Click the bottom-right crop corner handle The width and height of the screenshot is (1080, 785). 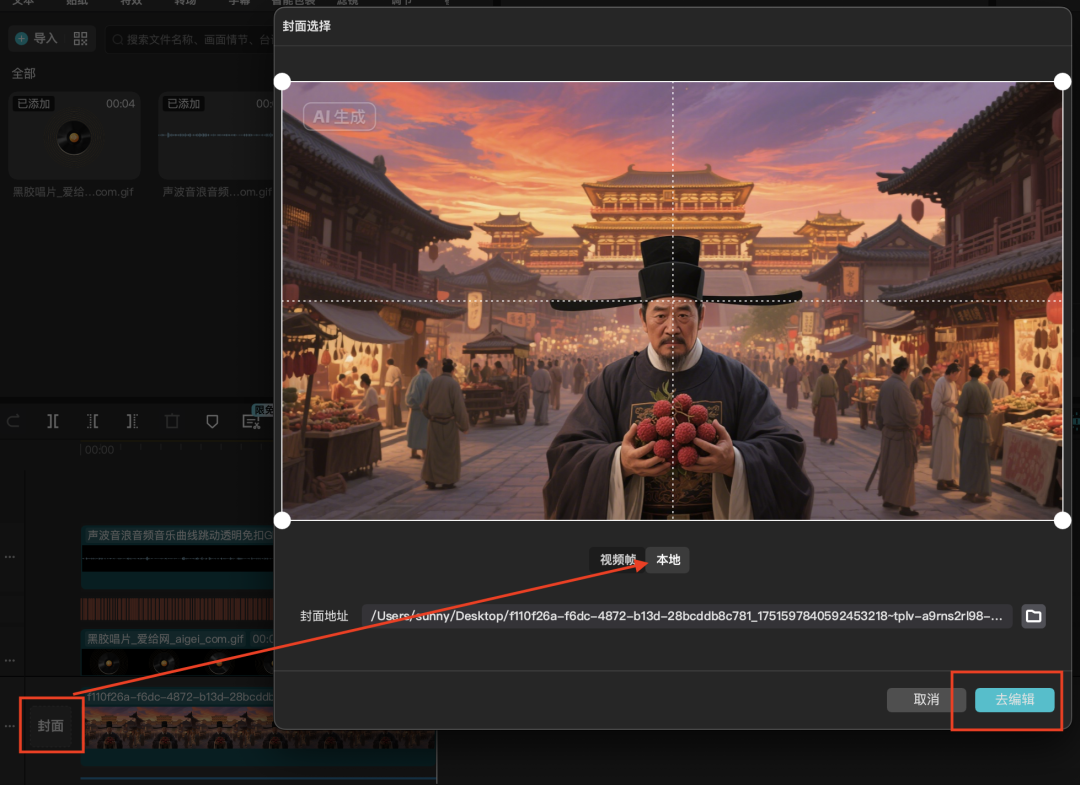point(1062,520)
